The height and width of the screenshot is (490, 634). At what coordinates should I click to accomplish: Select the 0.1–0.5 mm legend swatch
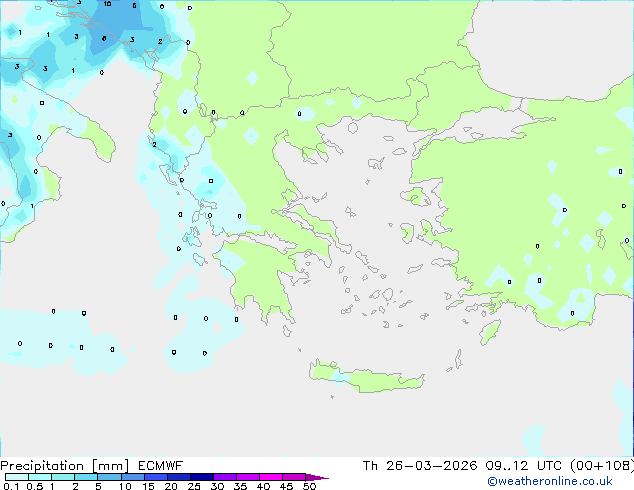[17, 477]
